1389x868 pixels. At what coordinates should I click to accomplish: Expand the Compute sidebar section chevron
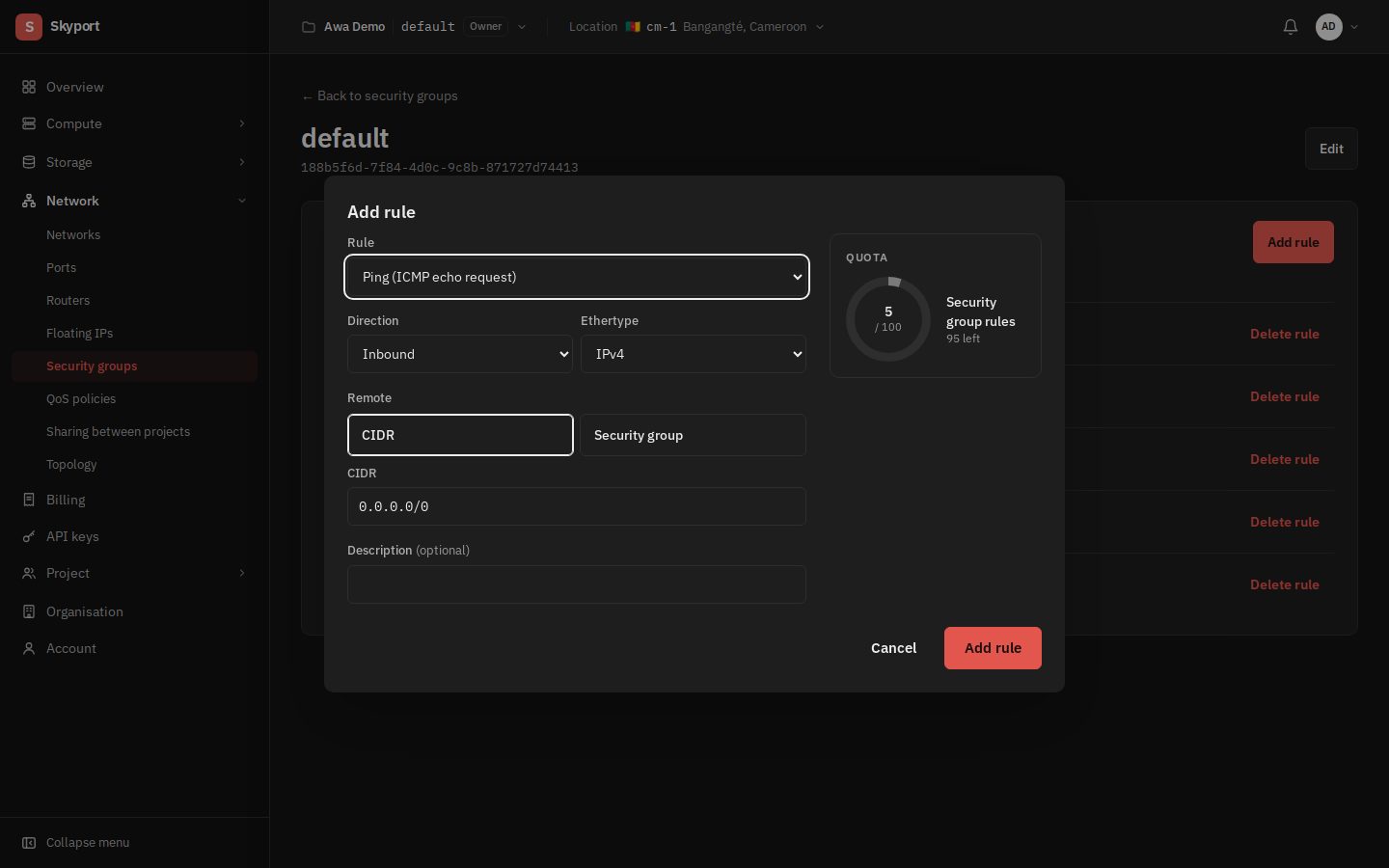tap(242, 123)
